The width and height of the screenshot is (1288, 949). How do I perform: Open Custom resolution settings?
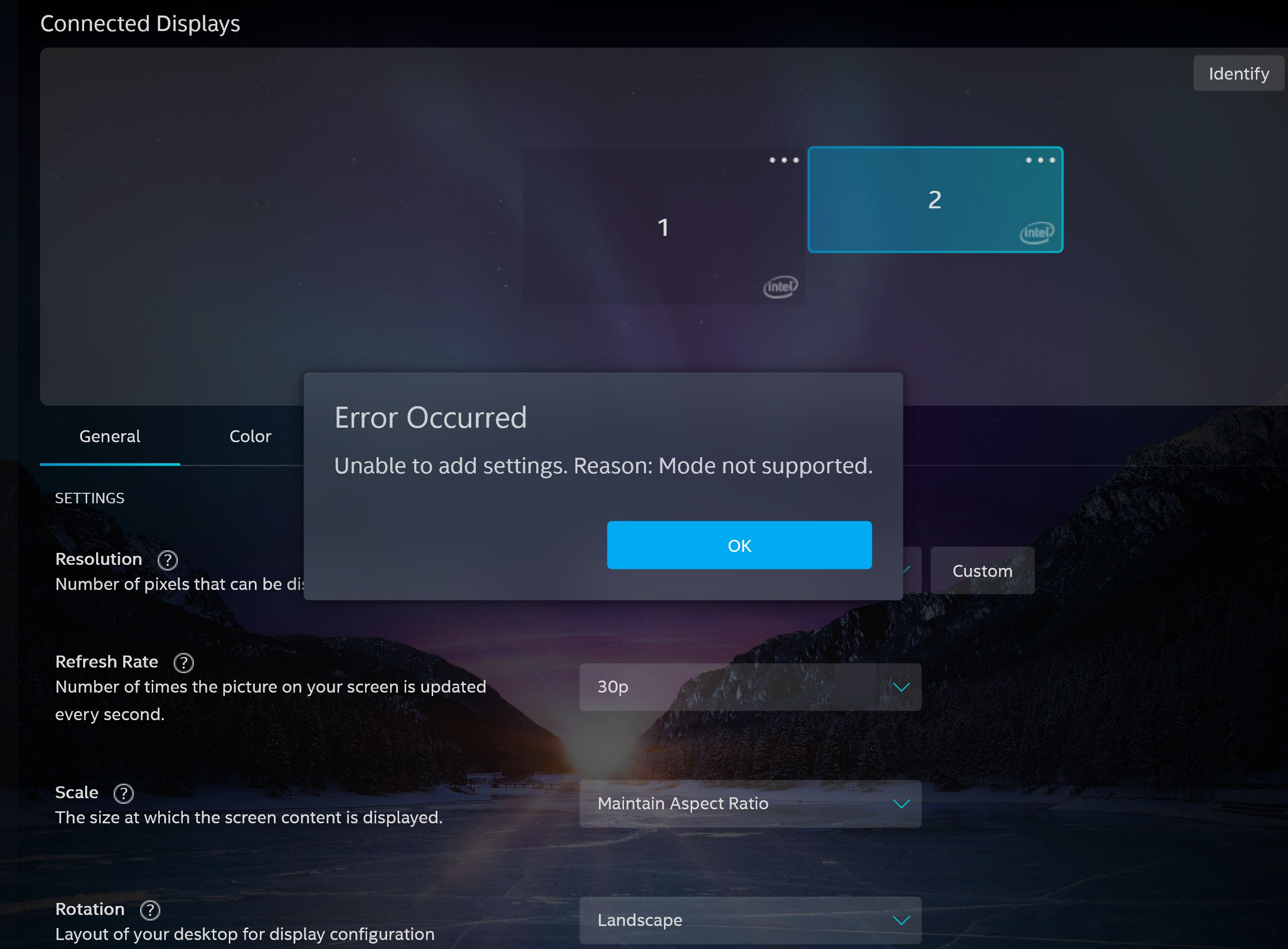(x=983, y=571)
